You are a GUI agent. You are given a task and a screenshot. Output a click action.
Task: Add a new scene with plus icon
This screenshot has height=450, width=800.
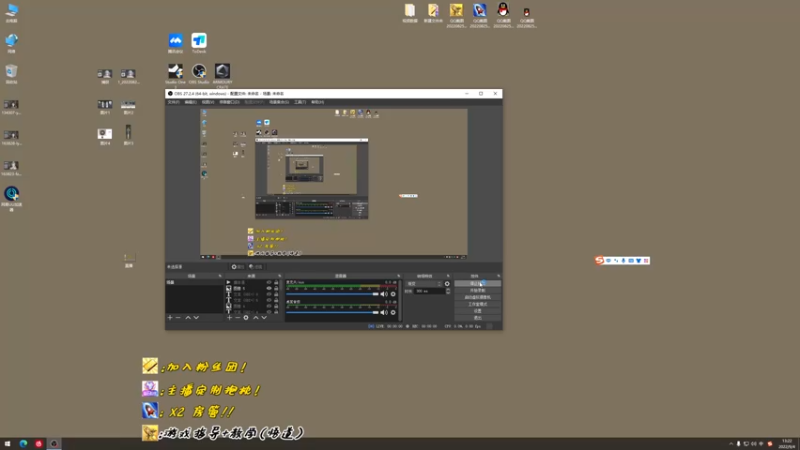click(x=170, y=317)
